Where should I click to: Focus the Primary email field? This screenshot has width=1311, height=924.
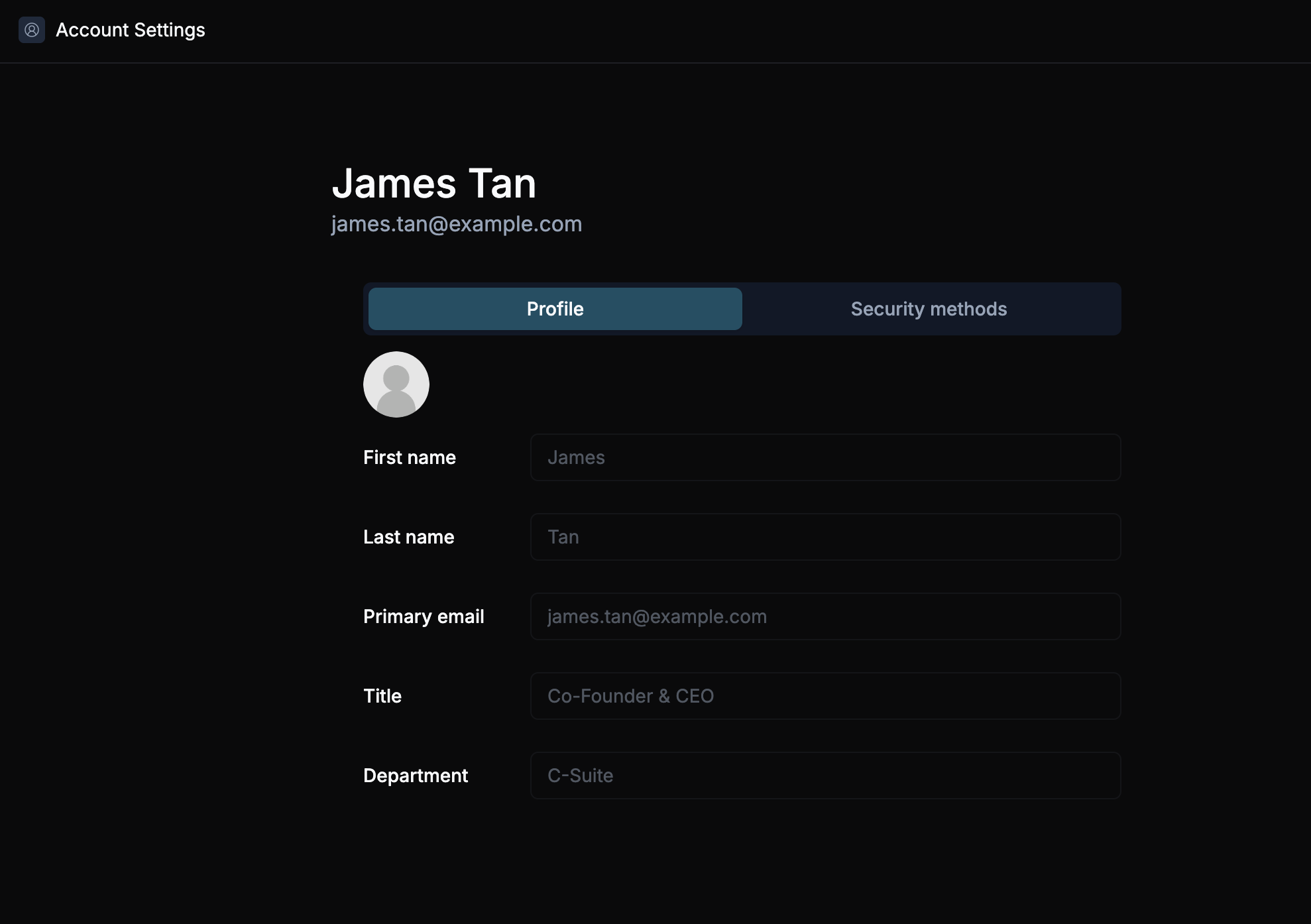click(825, 616)
